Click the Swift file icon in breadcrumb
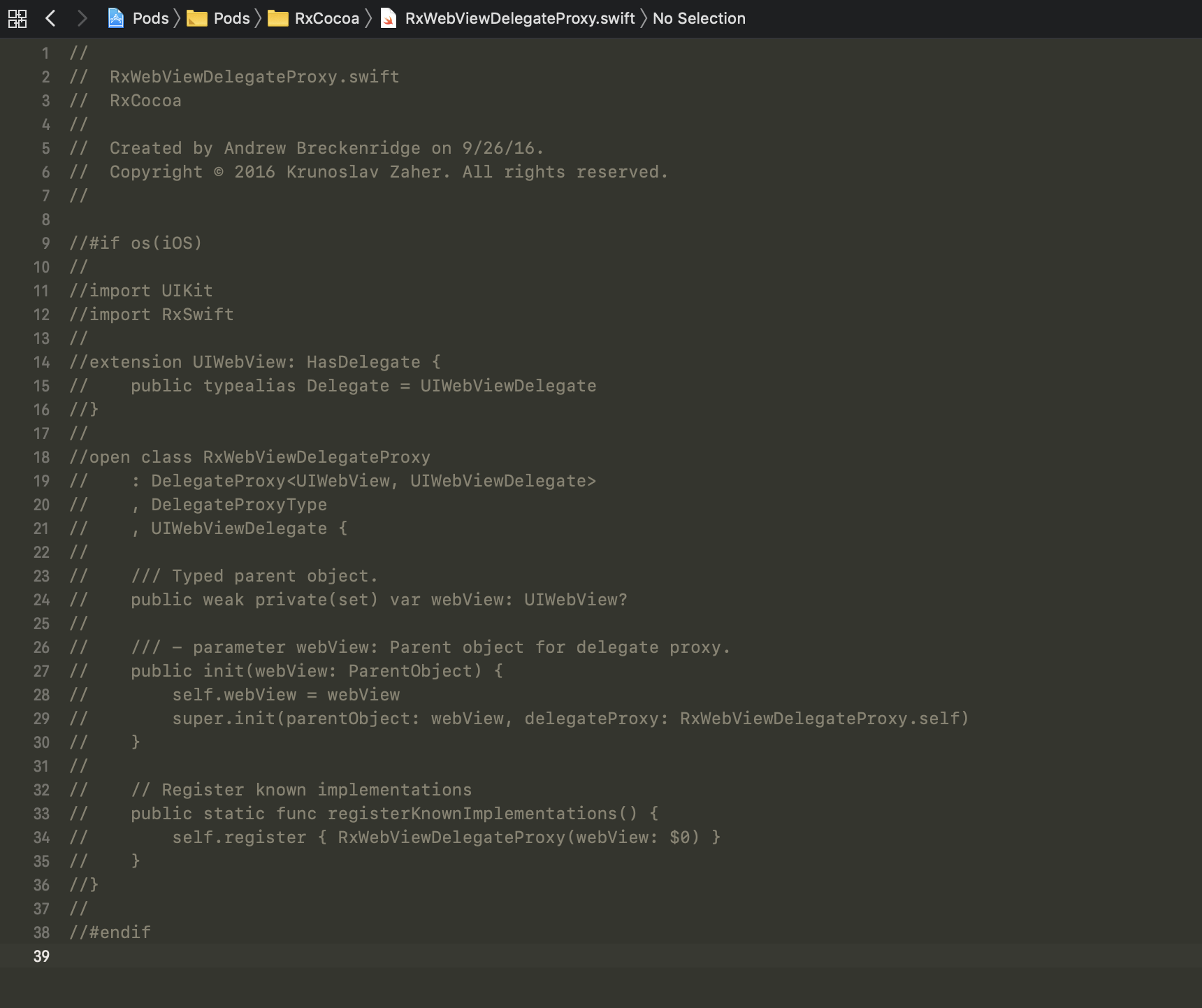Viewport: 1202px width, 1008px height. point(389,18)
